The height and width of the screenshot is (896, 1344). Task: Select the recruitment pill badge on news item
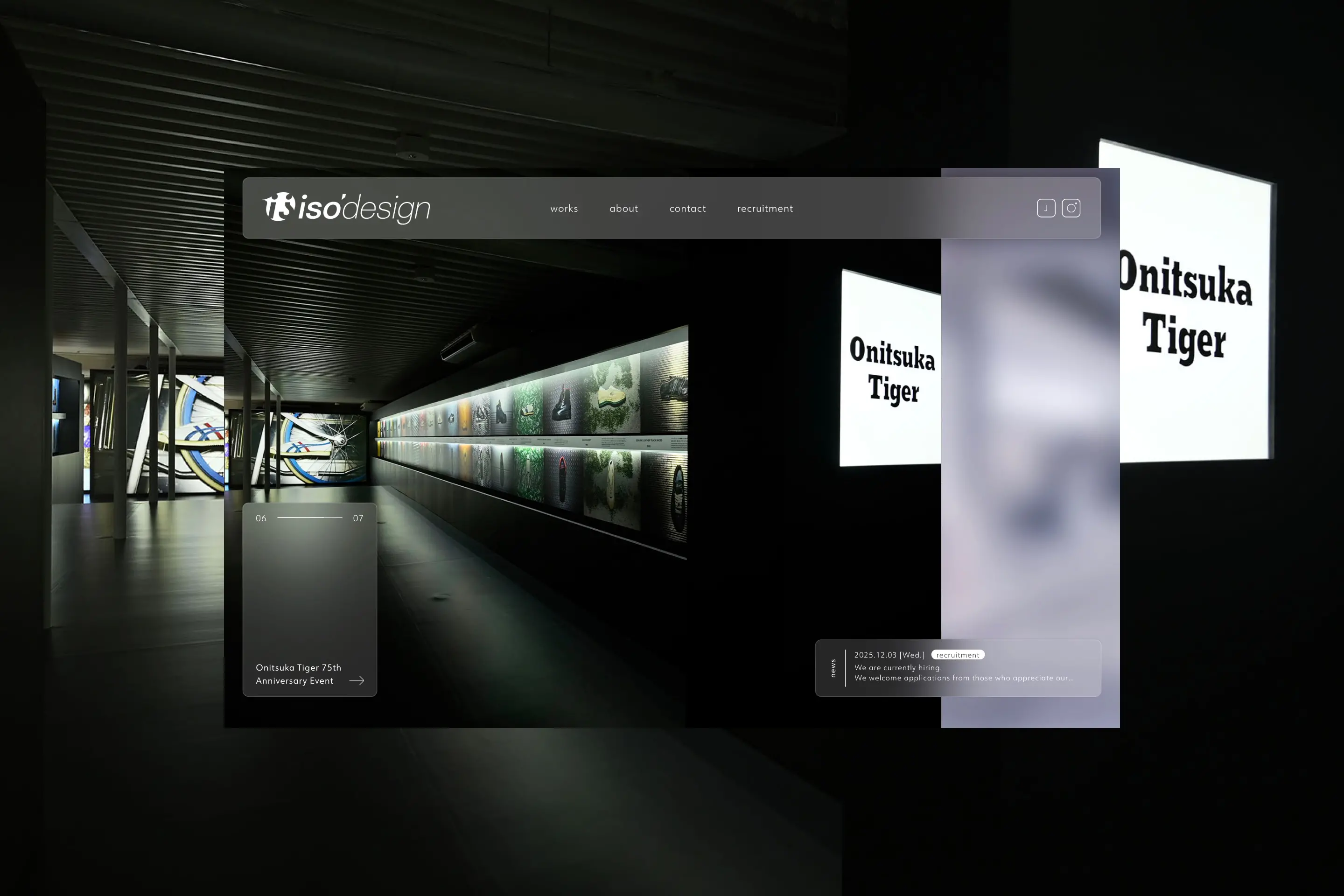pyautogui.click(x=957, y=655)
